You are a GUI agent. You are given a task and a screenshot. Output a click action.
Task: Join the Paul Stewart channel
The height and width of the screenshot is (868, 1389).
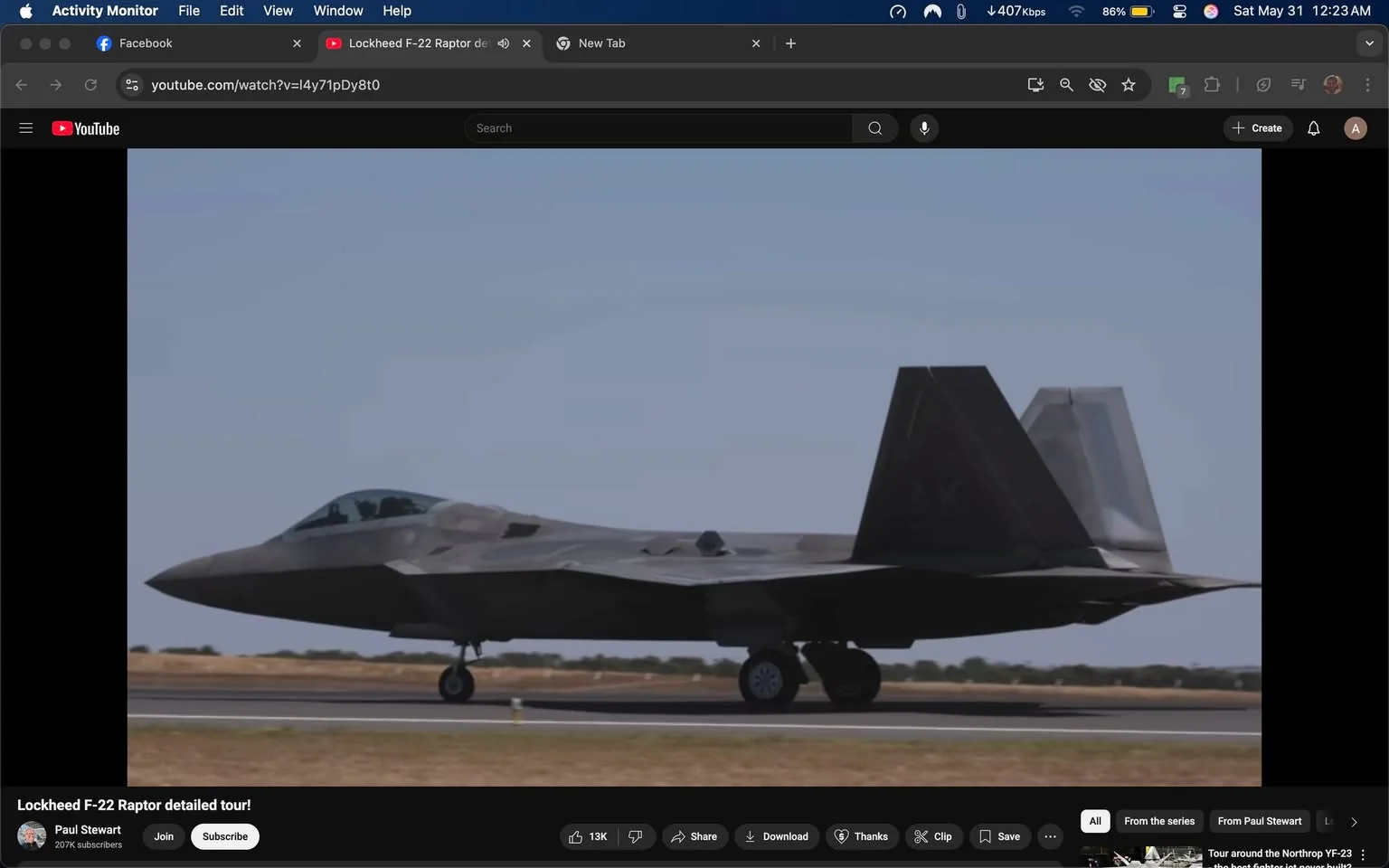164,836
